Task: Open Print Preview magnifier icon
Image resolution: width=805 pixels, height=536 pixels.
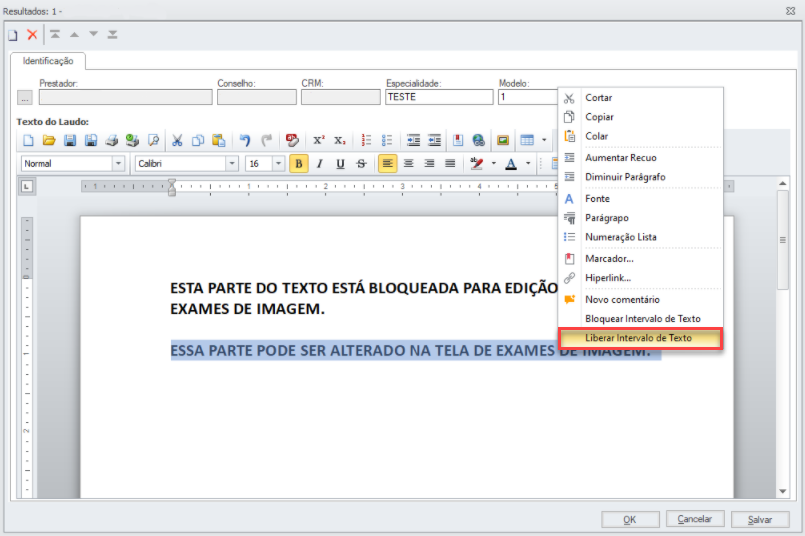Action: 153,140
